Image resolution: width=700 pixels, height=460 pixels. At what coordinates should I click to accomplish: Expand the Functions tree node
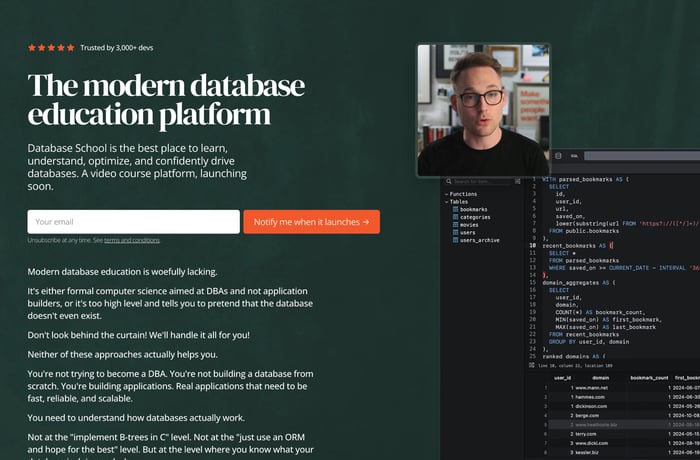[x=461, y=194]
